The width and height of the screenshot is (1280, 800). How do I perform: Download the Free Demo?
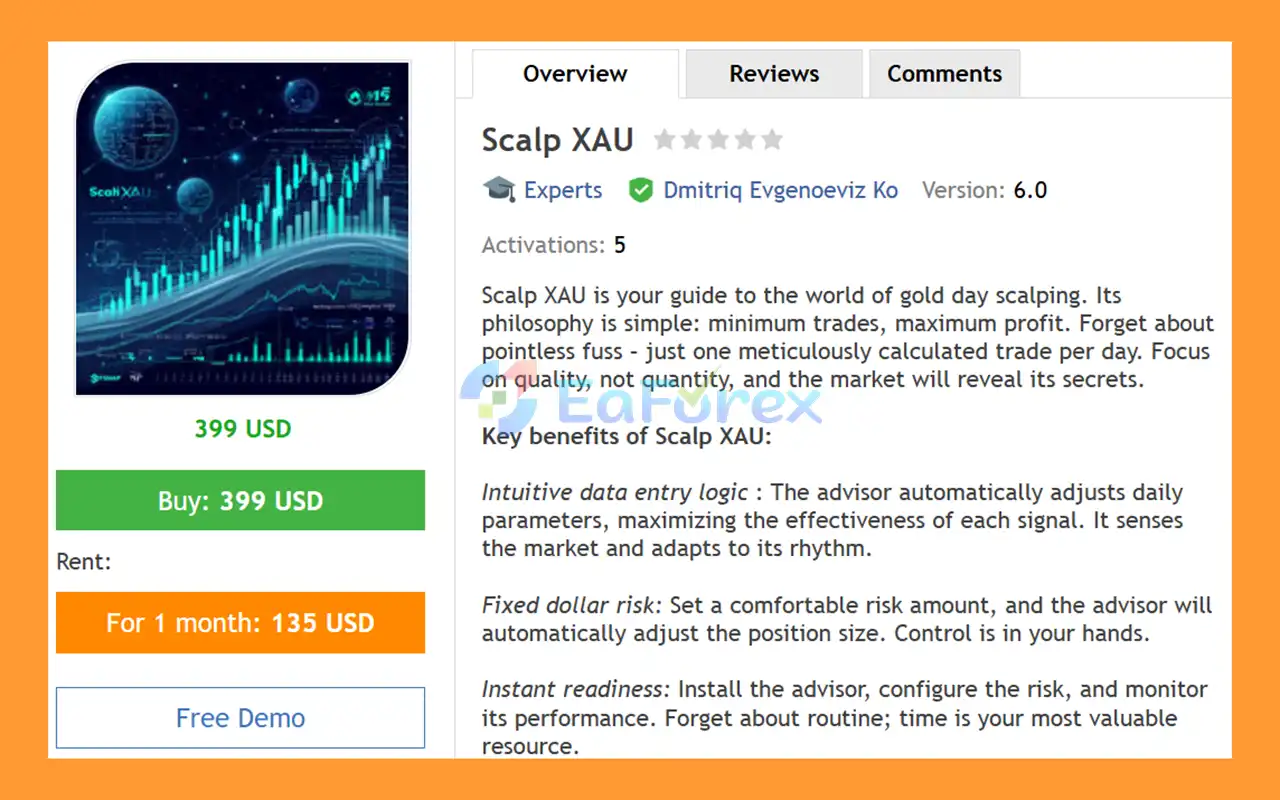pos(240,718)
